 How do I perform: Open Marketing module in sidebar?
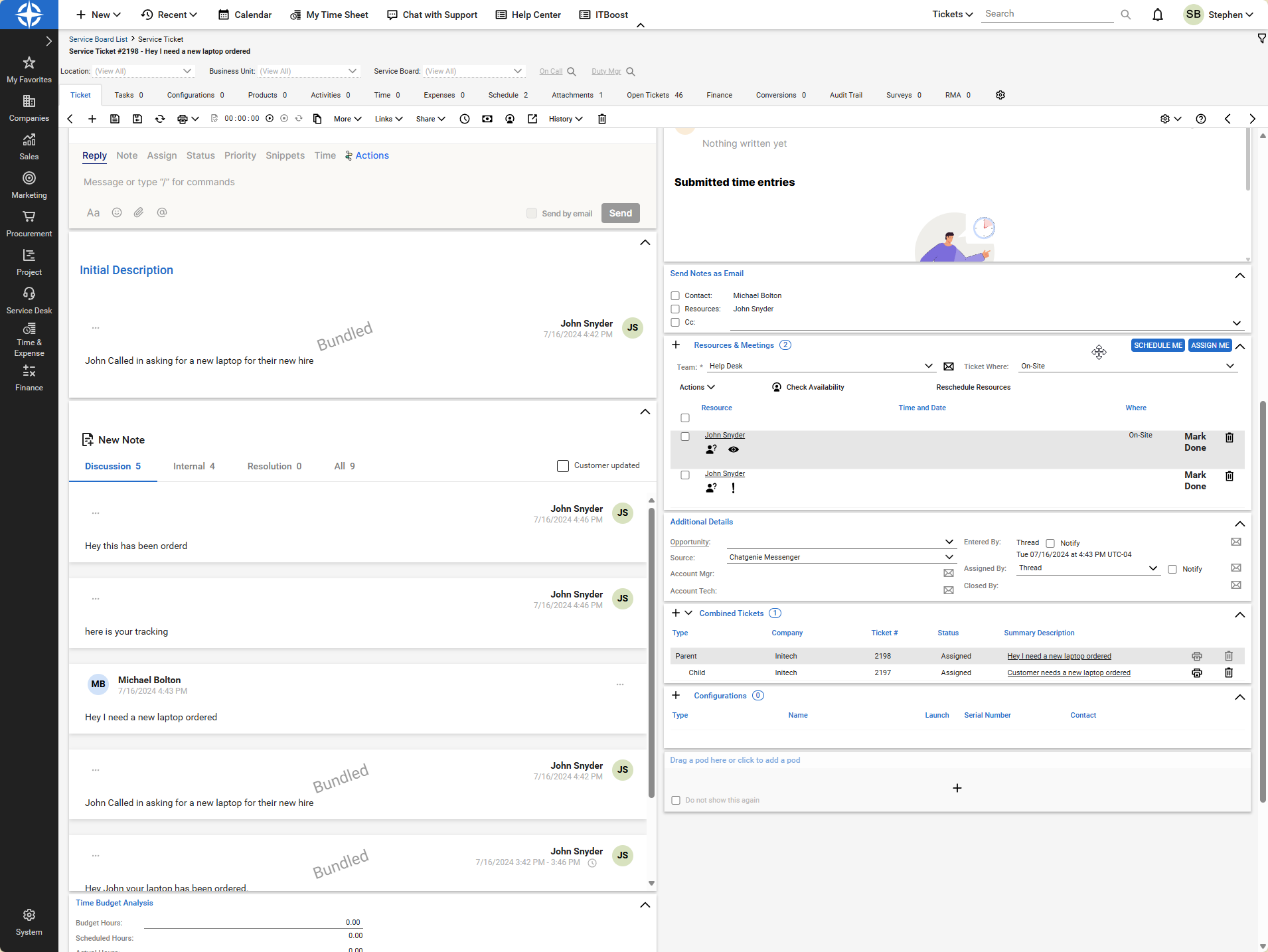[29, 185]
